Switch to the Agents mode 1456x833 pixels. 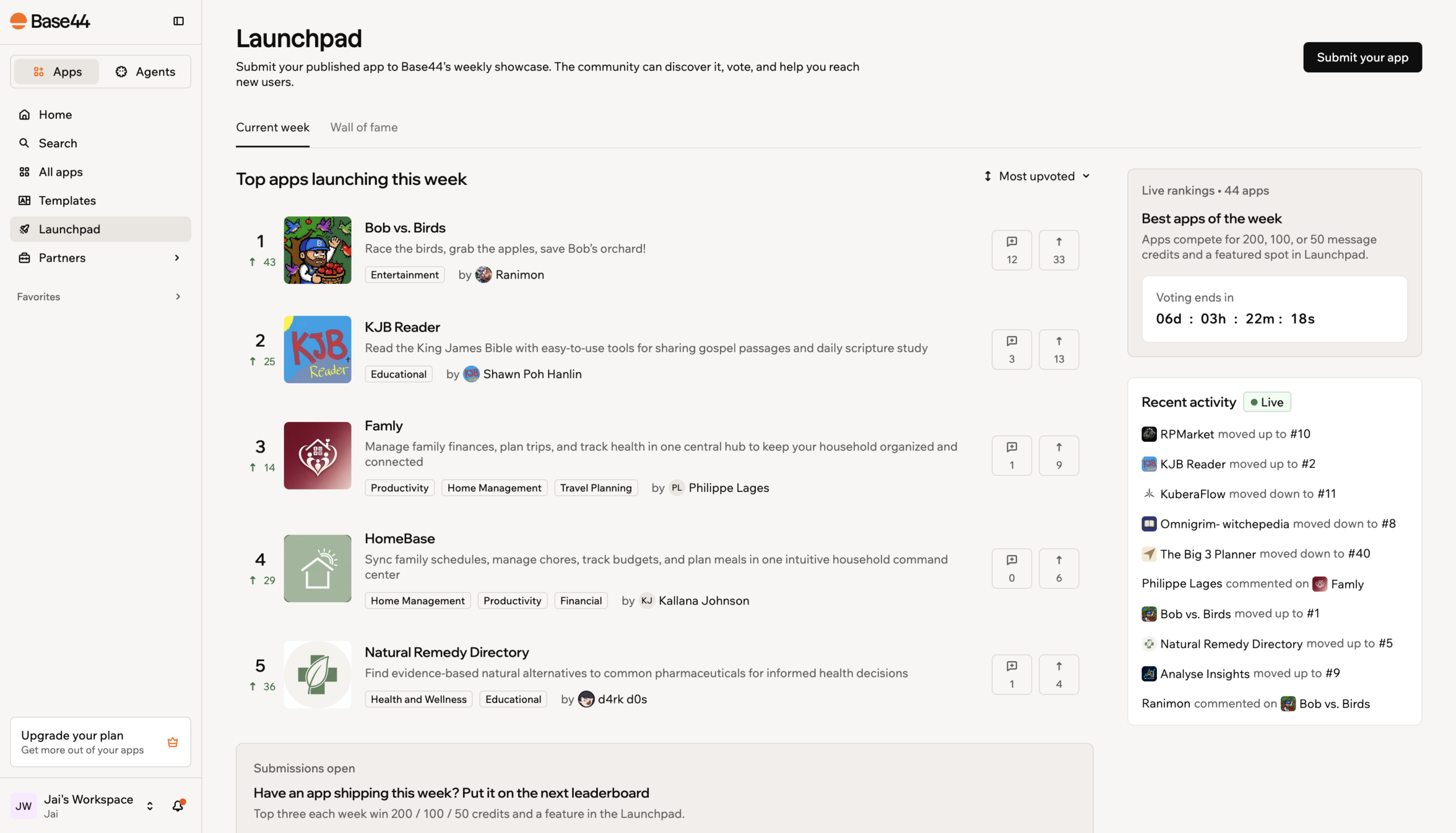click(x=145, y=72)
